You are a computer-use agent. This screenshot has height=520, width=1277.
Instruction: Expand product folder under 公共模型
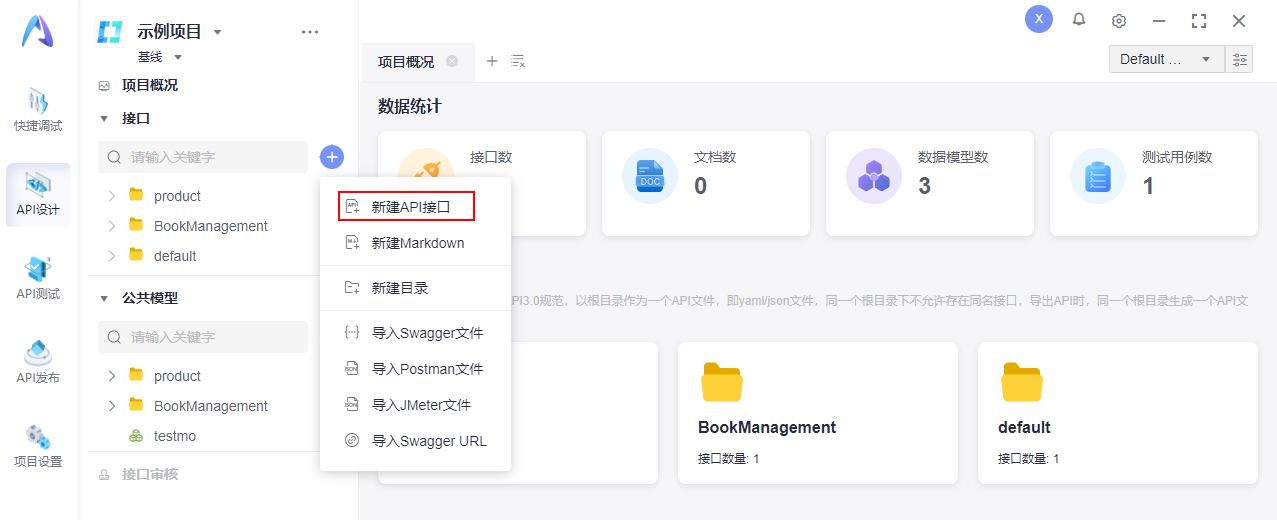111,376
